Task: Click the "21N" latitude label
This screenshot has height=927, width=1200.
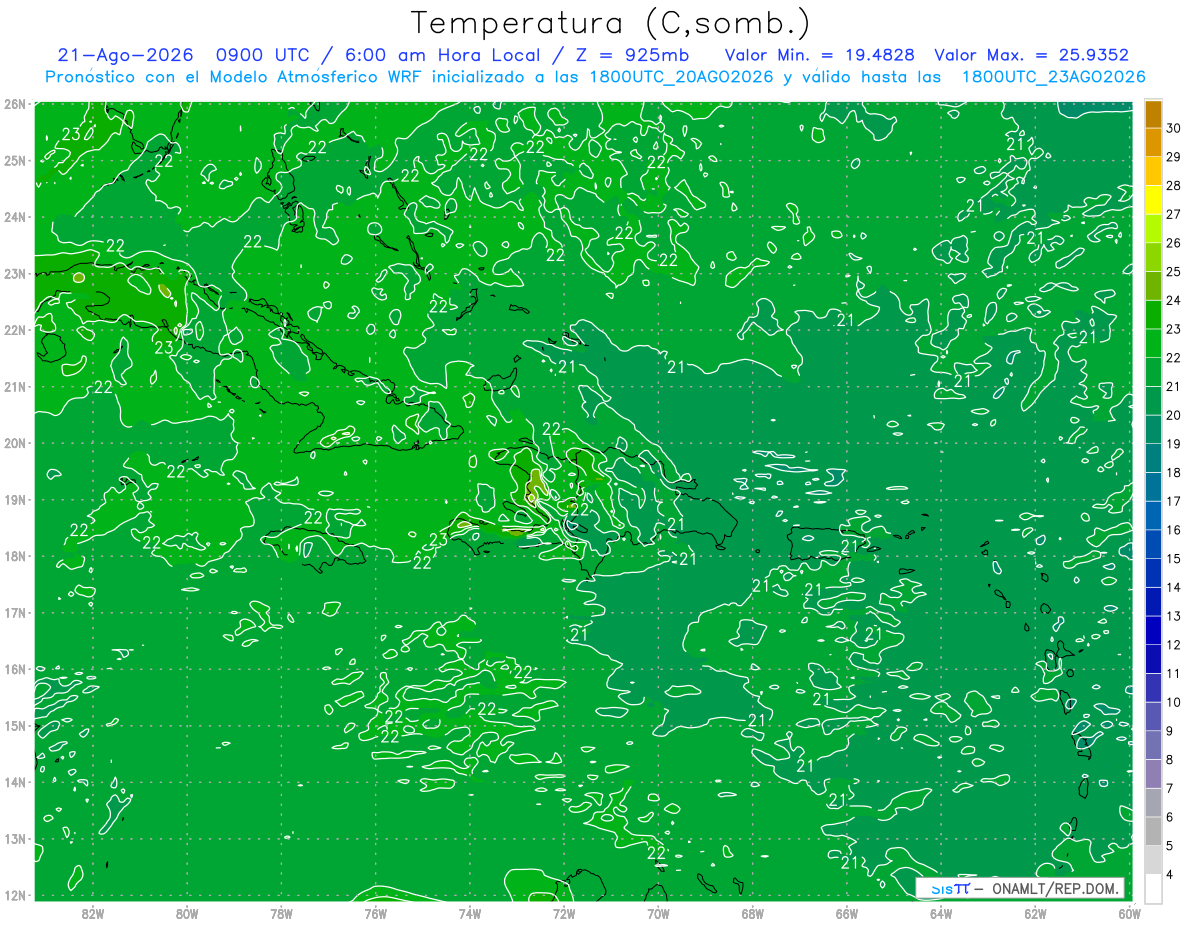Action: tap(14, 386)
